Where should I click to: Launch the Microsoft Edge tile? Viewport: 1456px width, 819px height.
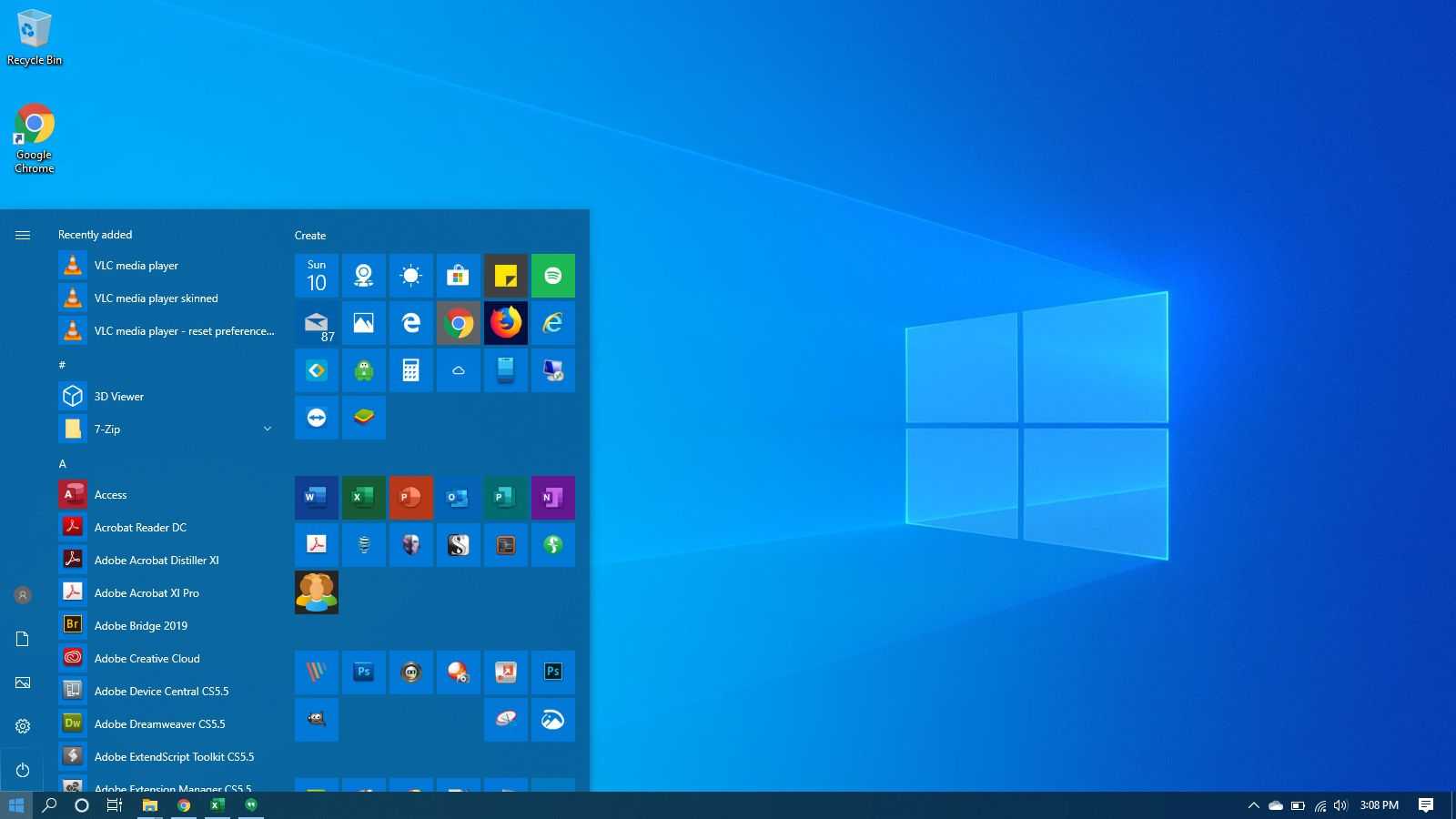pos(411,323)
